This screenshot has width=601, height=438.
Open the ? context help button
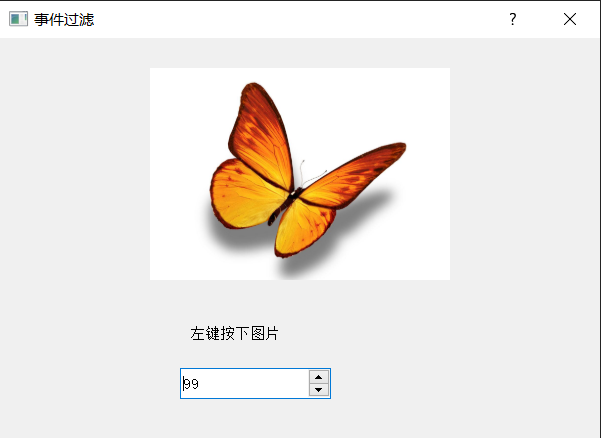click(x=512, y=19)
